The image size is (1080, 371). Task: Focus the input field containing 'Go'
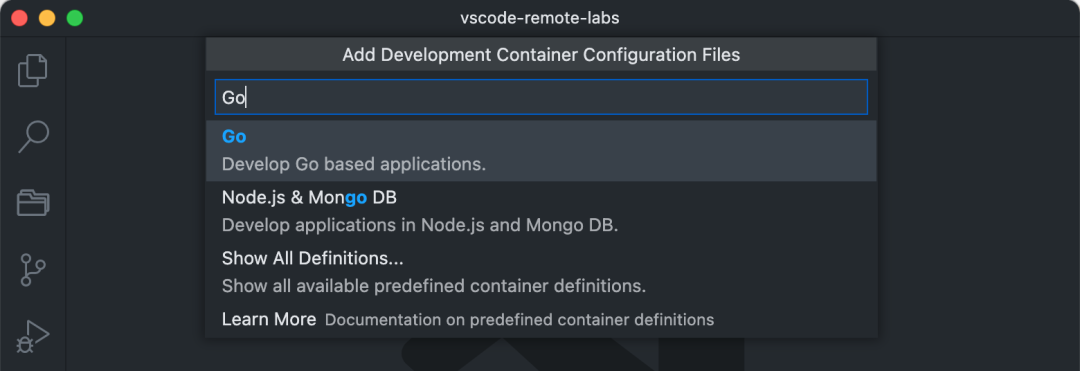click(x=541, y=97)
